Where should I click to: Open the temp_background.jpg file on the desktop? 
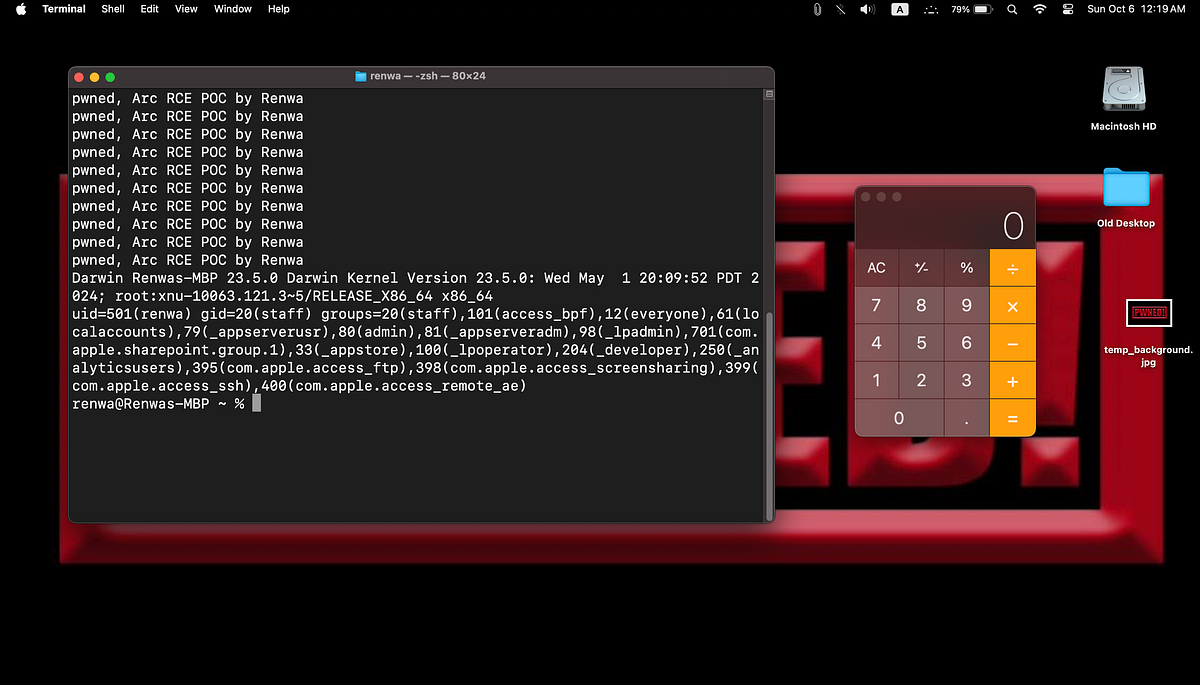click(1148, 312)
